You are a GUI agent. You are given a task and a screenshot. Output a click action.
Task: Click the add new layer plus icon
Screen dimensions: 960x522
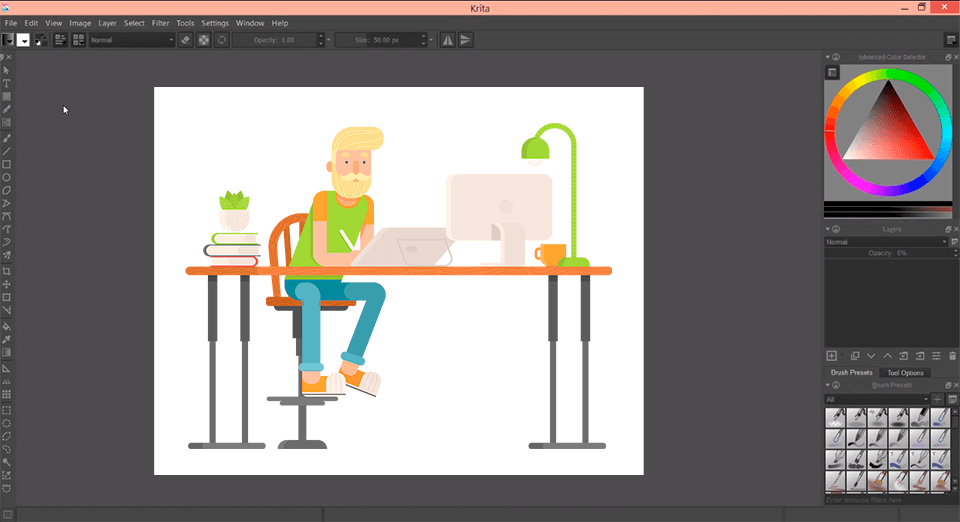click(x=831, y=356)
